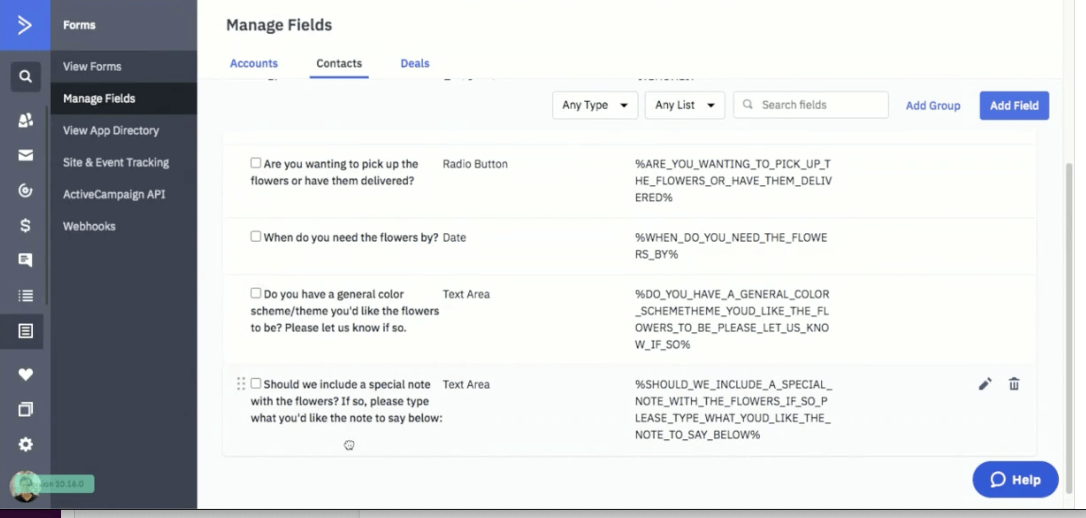Open the Contacts icon in sidebar

point(25,120)
